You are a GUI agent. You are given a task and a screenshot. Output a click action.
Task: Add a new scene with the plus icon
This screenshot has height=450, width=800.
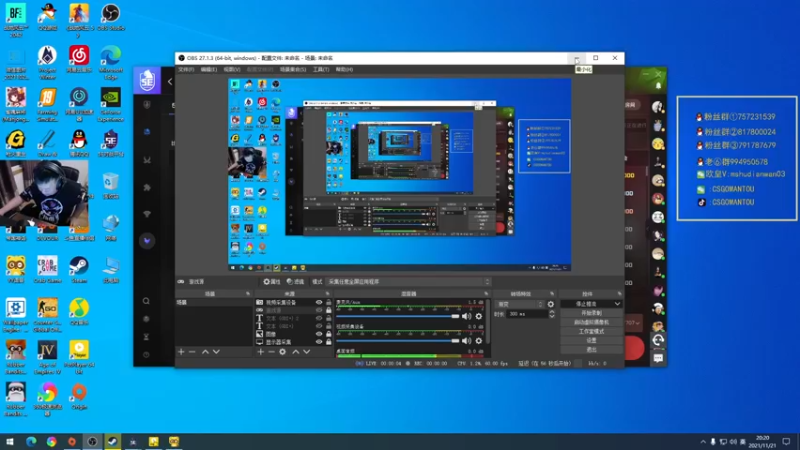181,352
